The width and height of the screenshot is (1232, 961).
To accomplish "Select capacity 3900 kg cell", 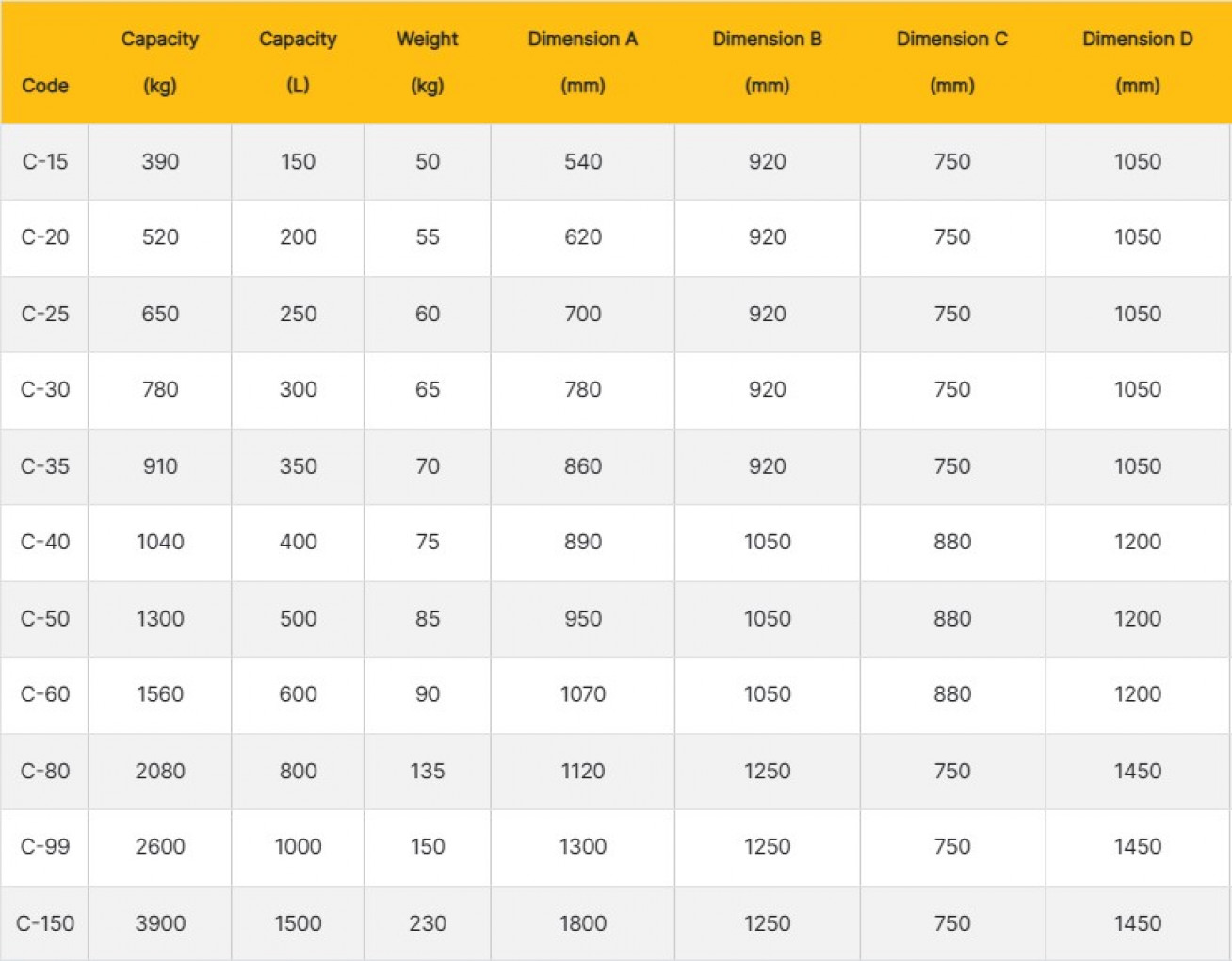I will [x=160, y=923].
